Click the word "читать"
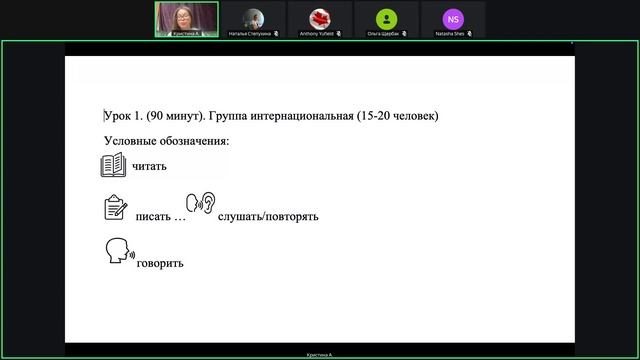 (149, 167)
